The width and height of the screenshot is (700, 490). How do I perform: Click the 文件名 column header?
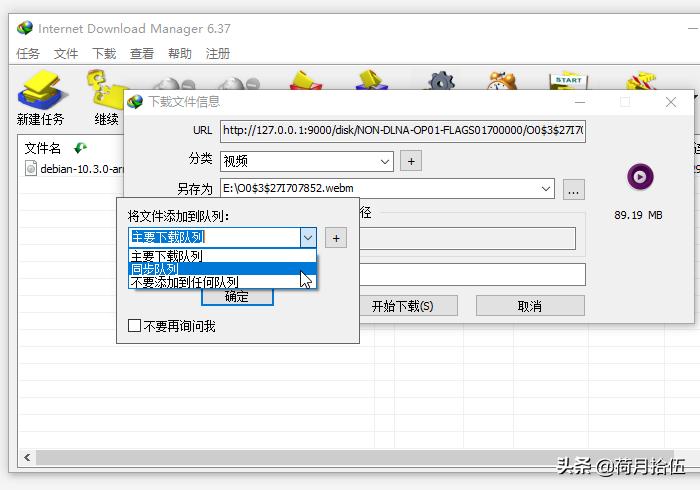tap(43, 148)
